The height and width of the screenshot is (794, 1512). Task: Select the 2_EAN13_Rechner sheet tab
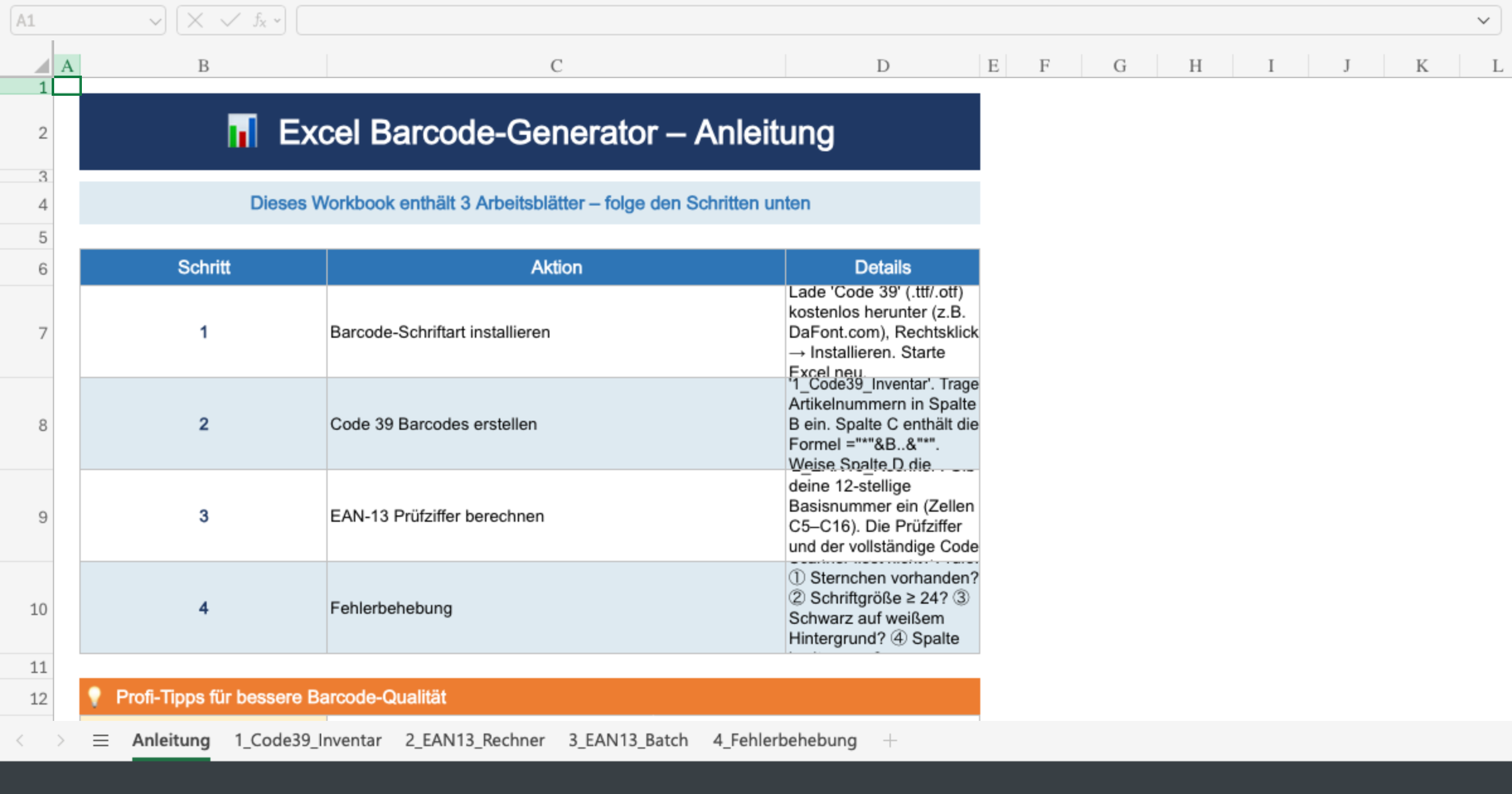pyautogui.click(x=475, y=740)
